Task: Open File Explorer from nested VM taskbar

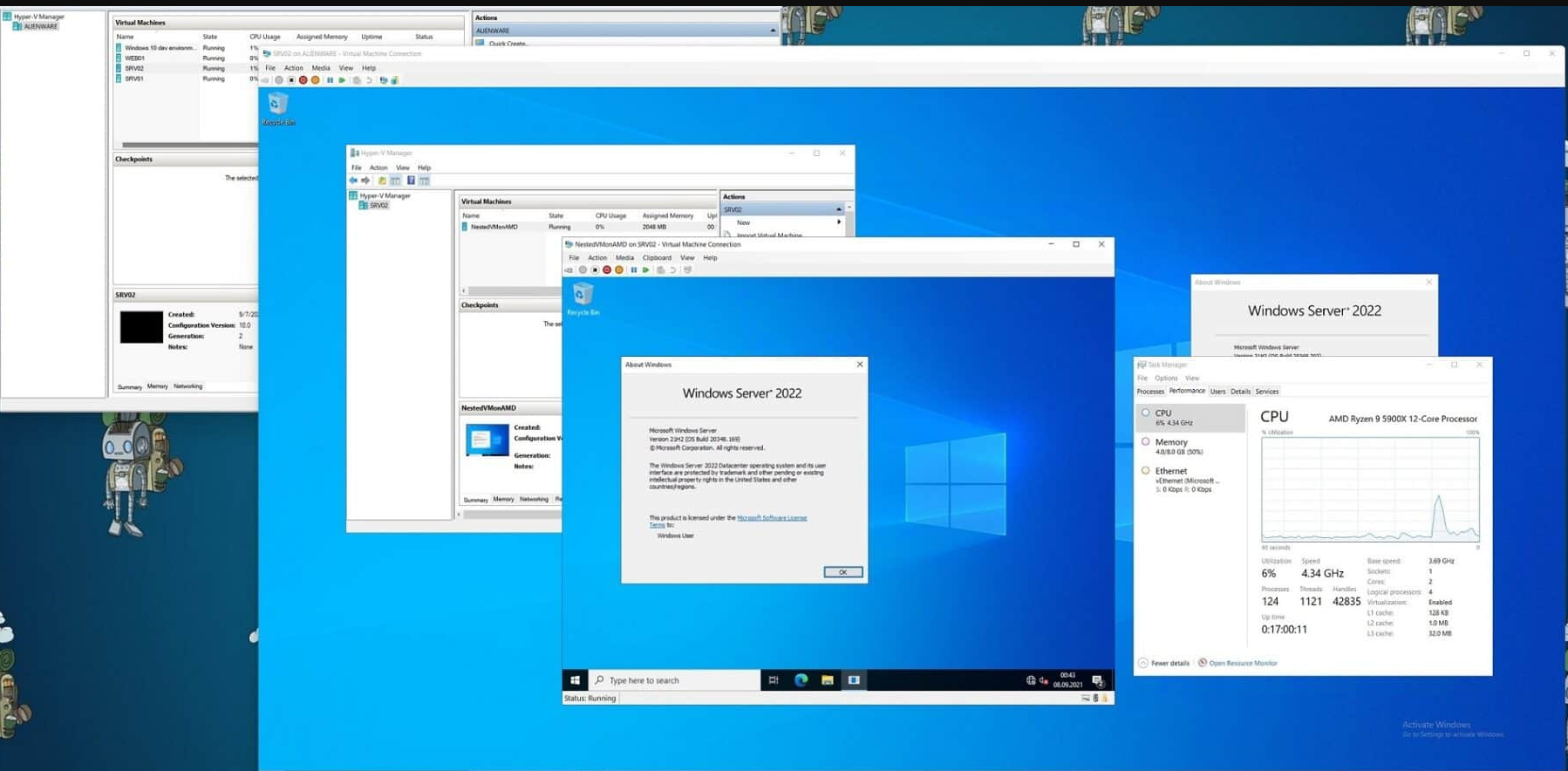Action: point(827,680)
